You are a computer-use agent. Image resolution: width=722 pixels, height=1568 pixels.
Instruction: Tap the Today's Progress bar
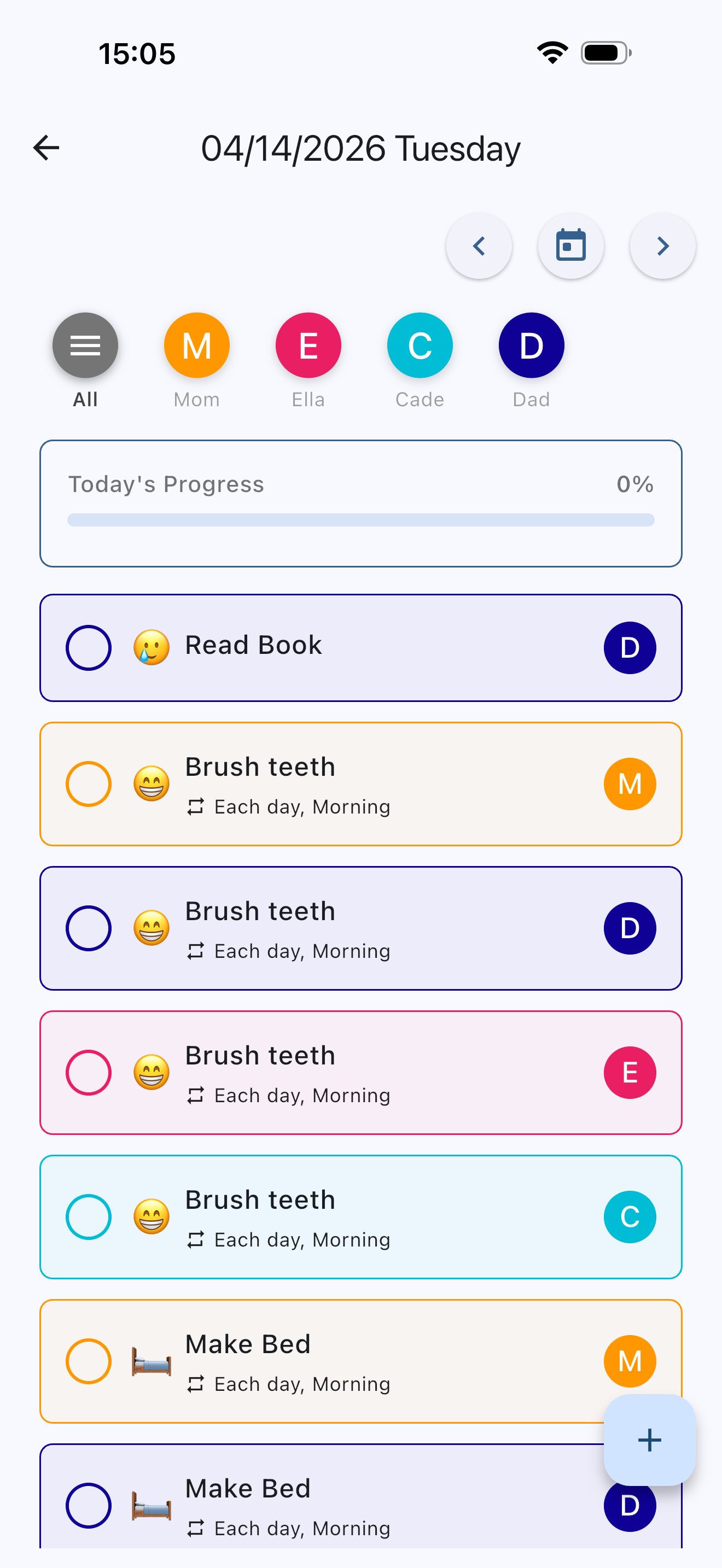(361, 520)
